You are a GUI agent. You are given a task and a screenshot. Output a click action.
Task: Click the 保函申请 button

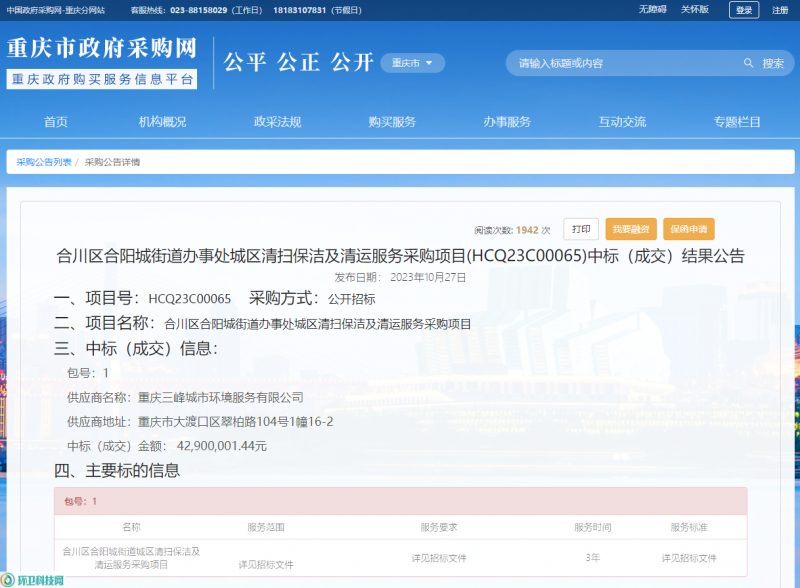[688, 229]
